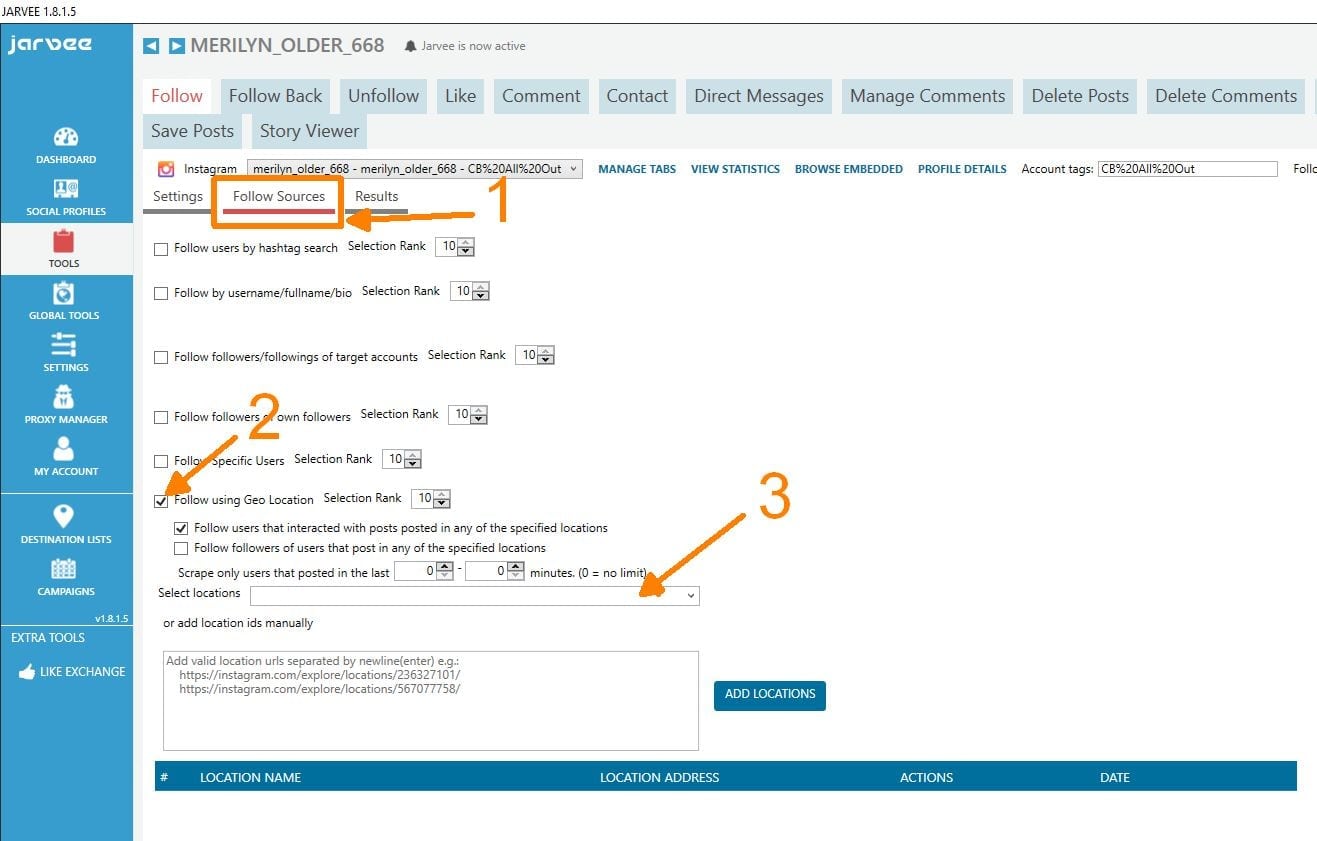This screenshot has height=841, width=1317.
Task: Open Global Tools icon in sidebar
Action: (64, 293)
